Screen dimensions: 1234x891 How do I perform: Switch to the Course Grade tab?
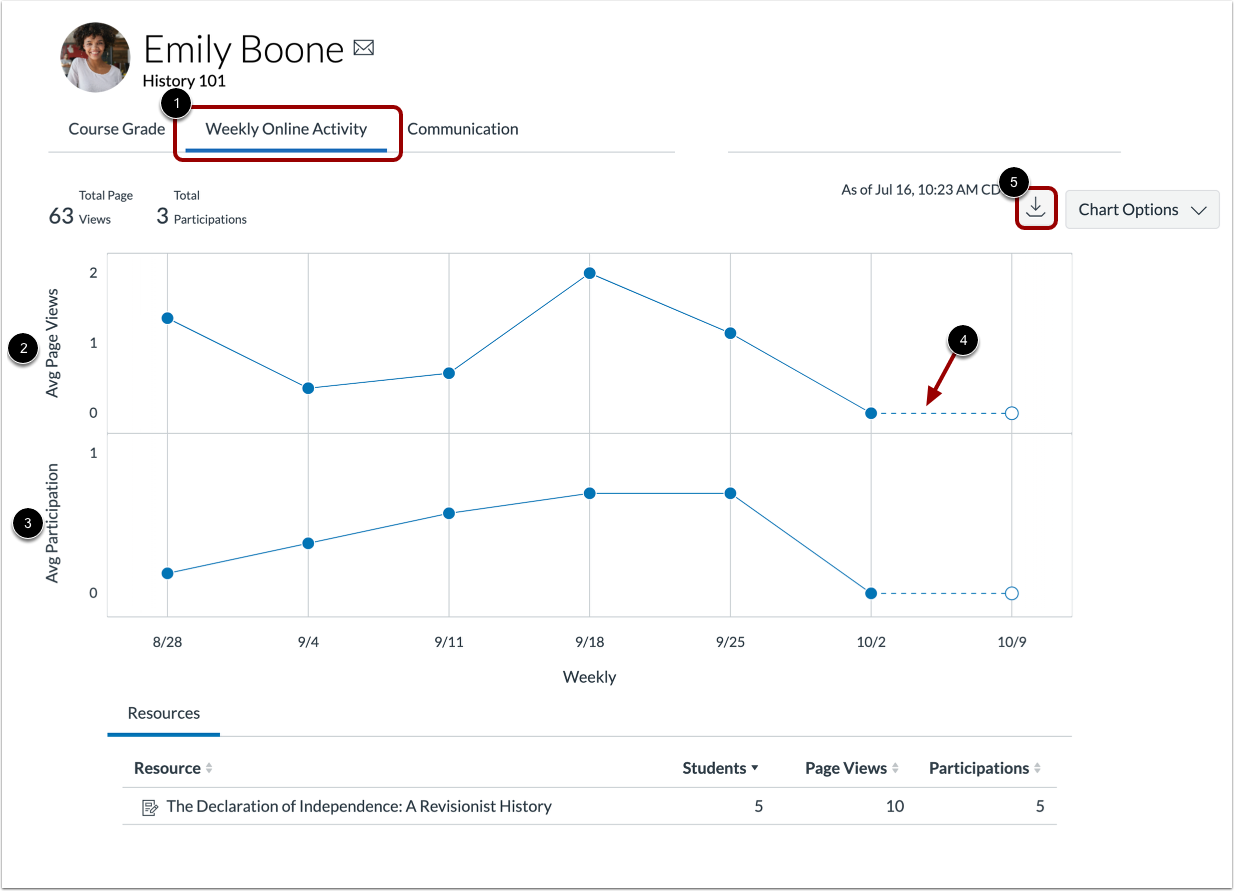116,128
